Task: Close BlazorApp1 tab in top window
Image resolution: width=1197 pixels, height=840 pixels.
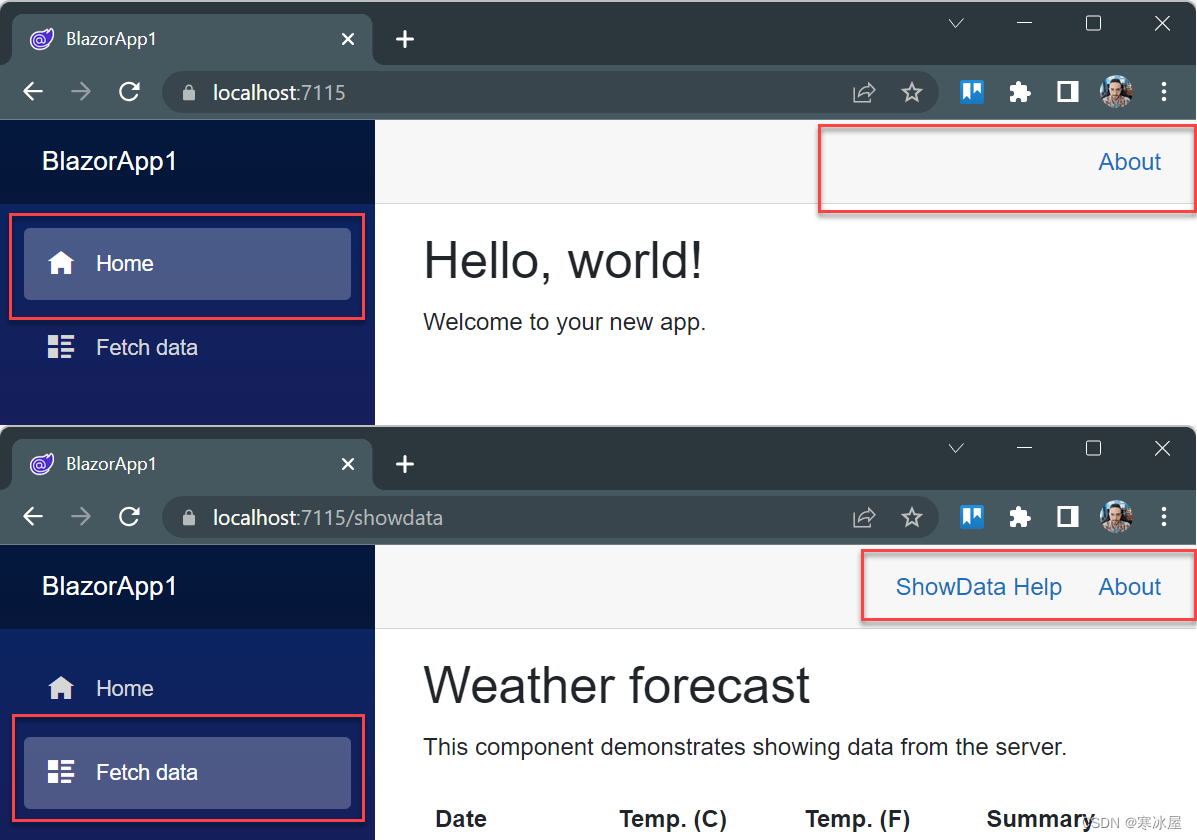Action: [348, 39]
